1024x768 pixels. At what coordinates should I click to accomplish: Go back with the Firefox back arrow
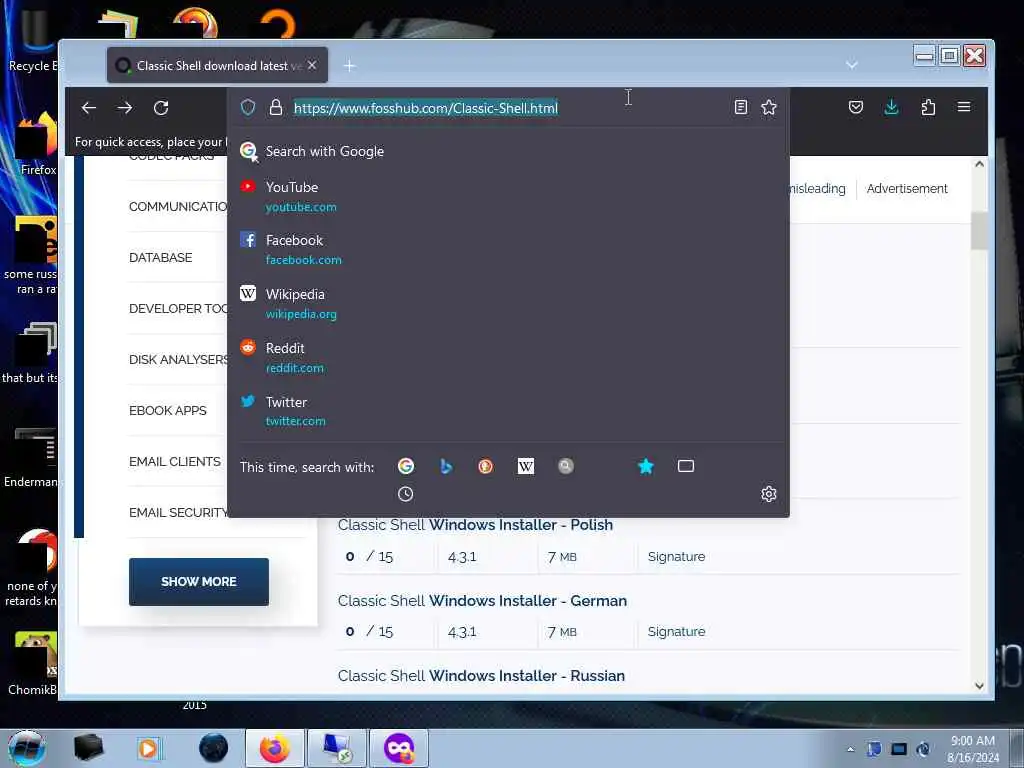point(89,108)
